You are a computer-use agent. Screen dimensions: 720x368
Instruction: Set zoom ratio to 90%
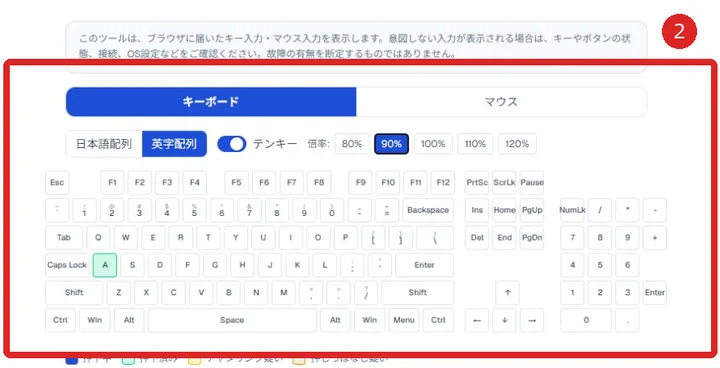coord(391,144)
